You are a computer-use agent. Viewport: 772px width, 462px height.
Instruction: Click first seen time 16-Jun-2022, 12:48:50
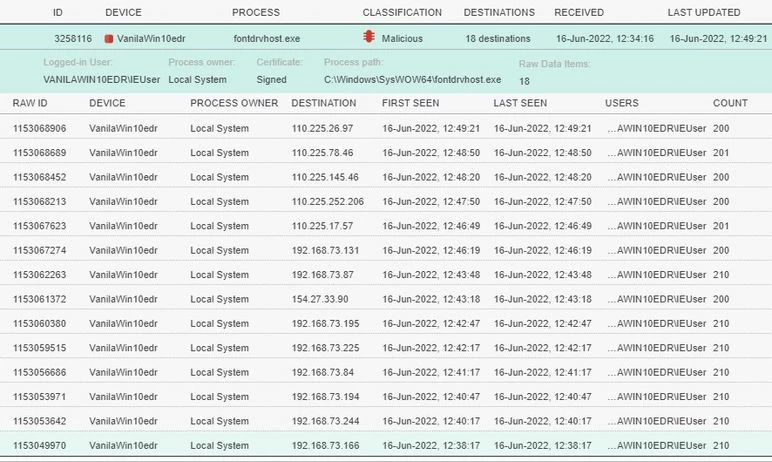pos(431,153)
